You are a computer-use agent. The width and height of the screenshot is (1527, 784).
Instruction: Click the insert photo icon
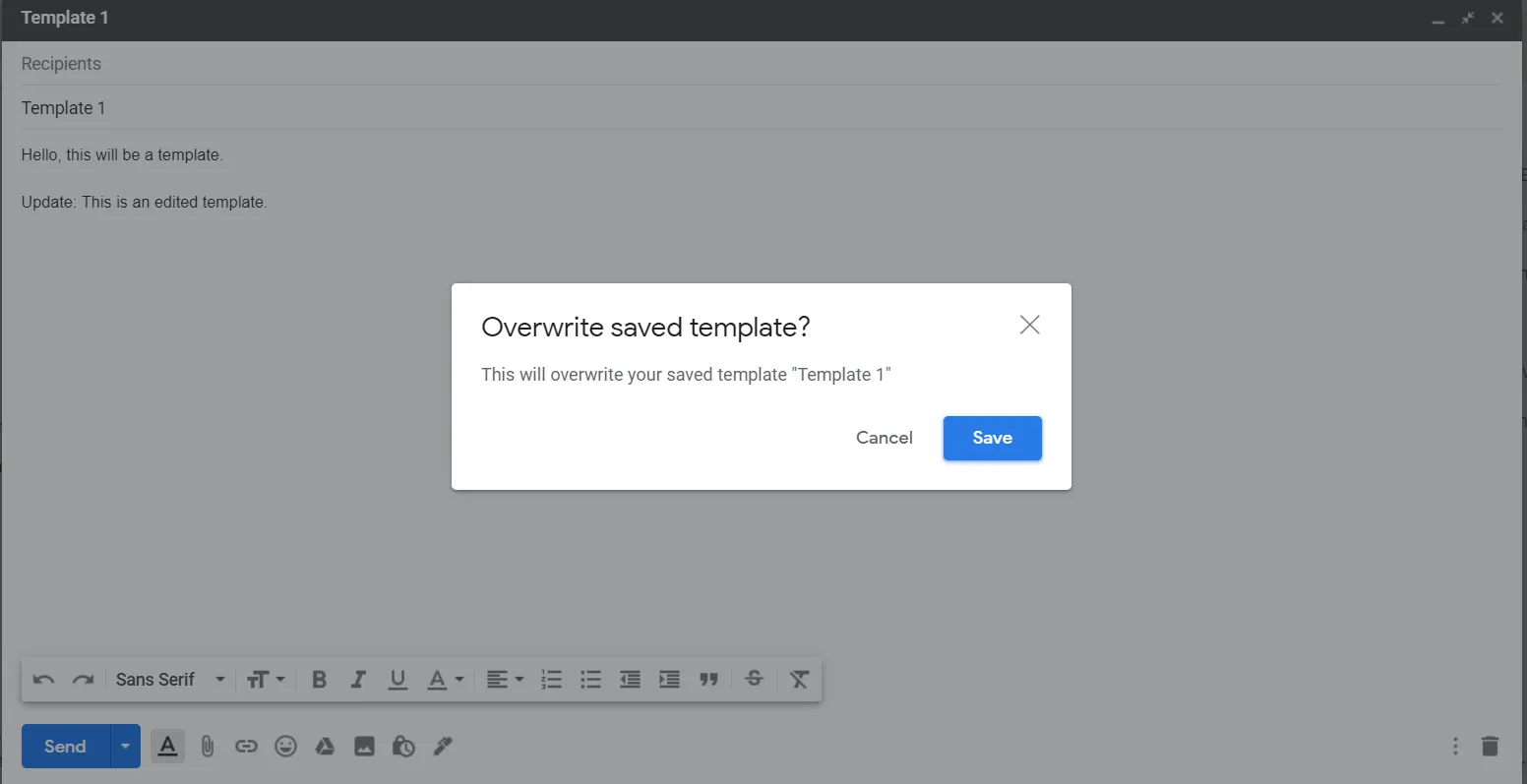(364, 747)
